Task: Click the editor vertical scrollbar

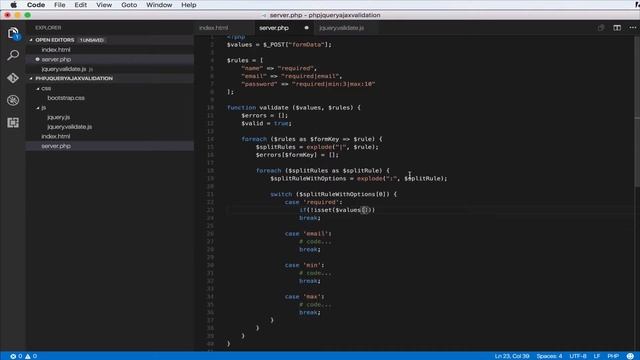Action: click(x=637, y=110)
